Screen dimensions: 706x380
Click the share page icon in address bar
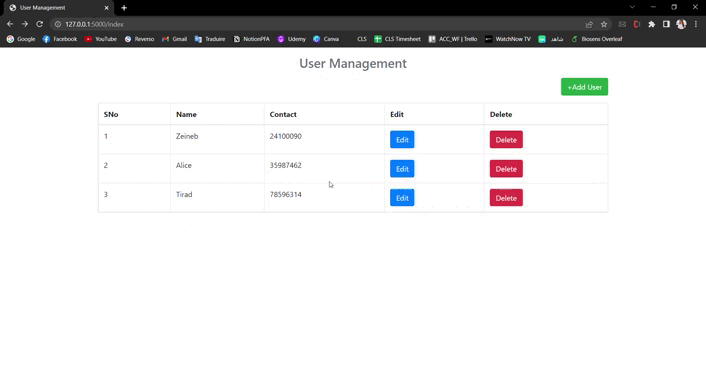589,24
